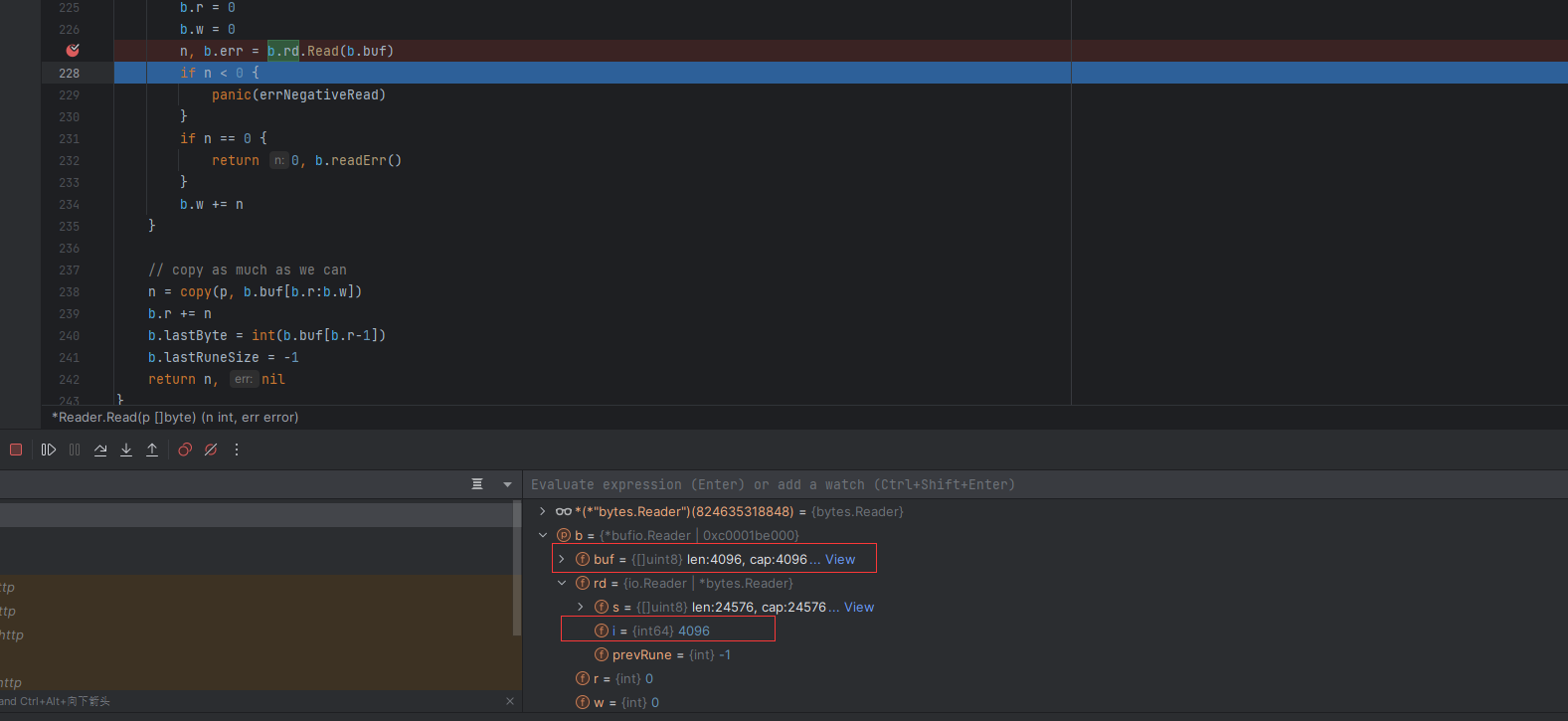
Task: Close the keyboard shortcut hint bar
Action: coord(510,701)
